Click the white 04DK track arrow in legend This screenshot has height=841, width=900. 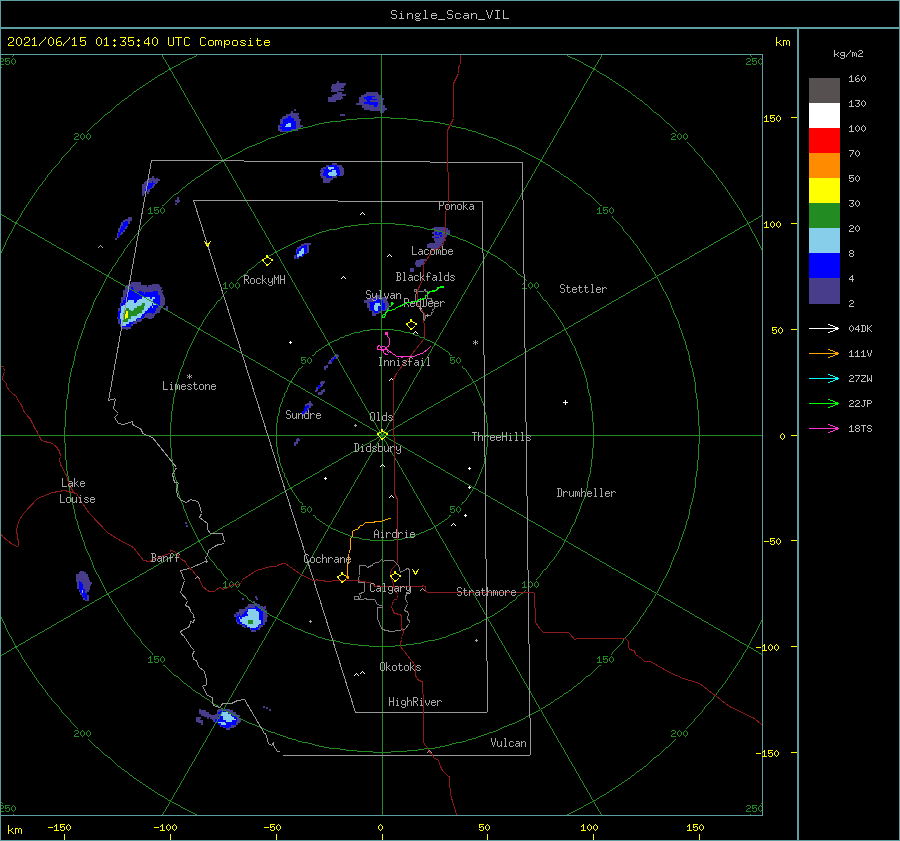point(824,328)
